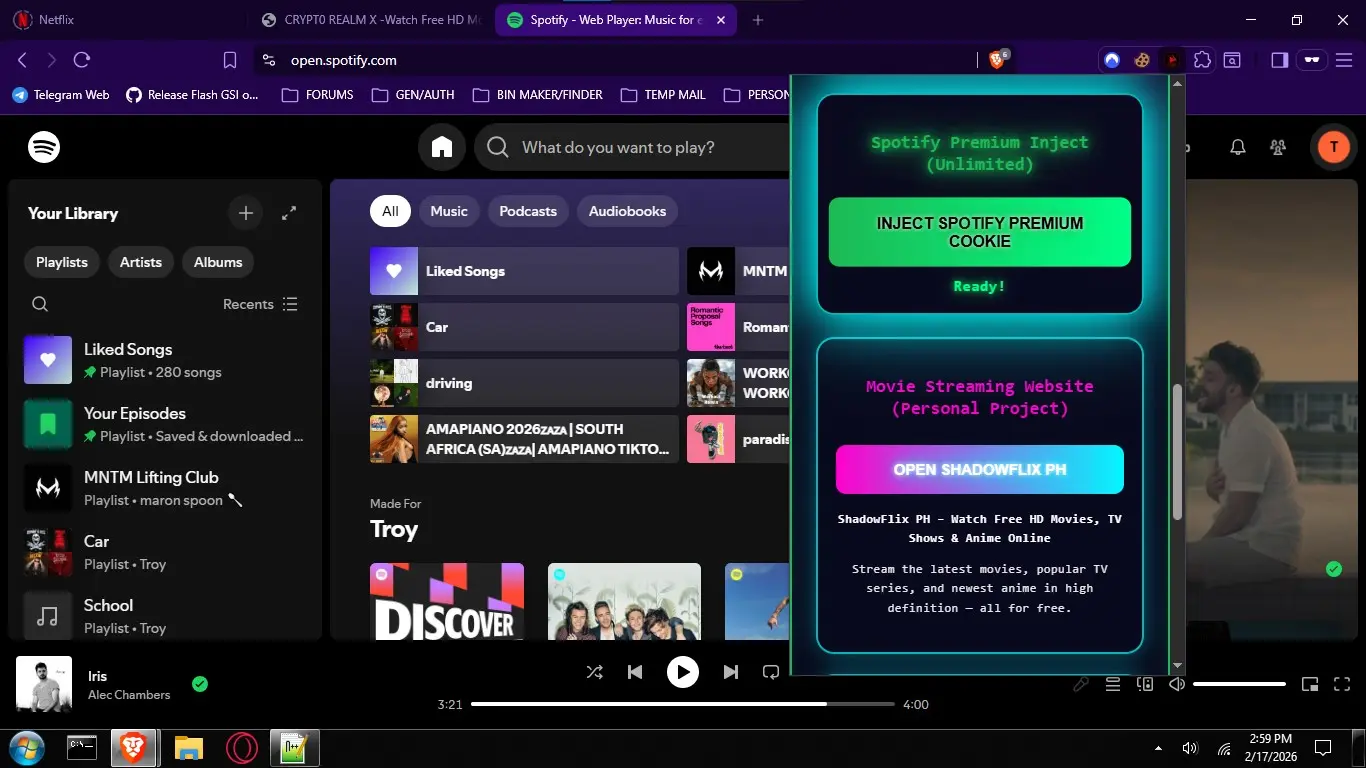Open the Brave hamburger menu
The image size is (1366, 768).
pos(1344,60)
